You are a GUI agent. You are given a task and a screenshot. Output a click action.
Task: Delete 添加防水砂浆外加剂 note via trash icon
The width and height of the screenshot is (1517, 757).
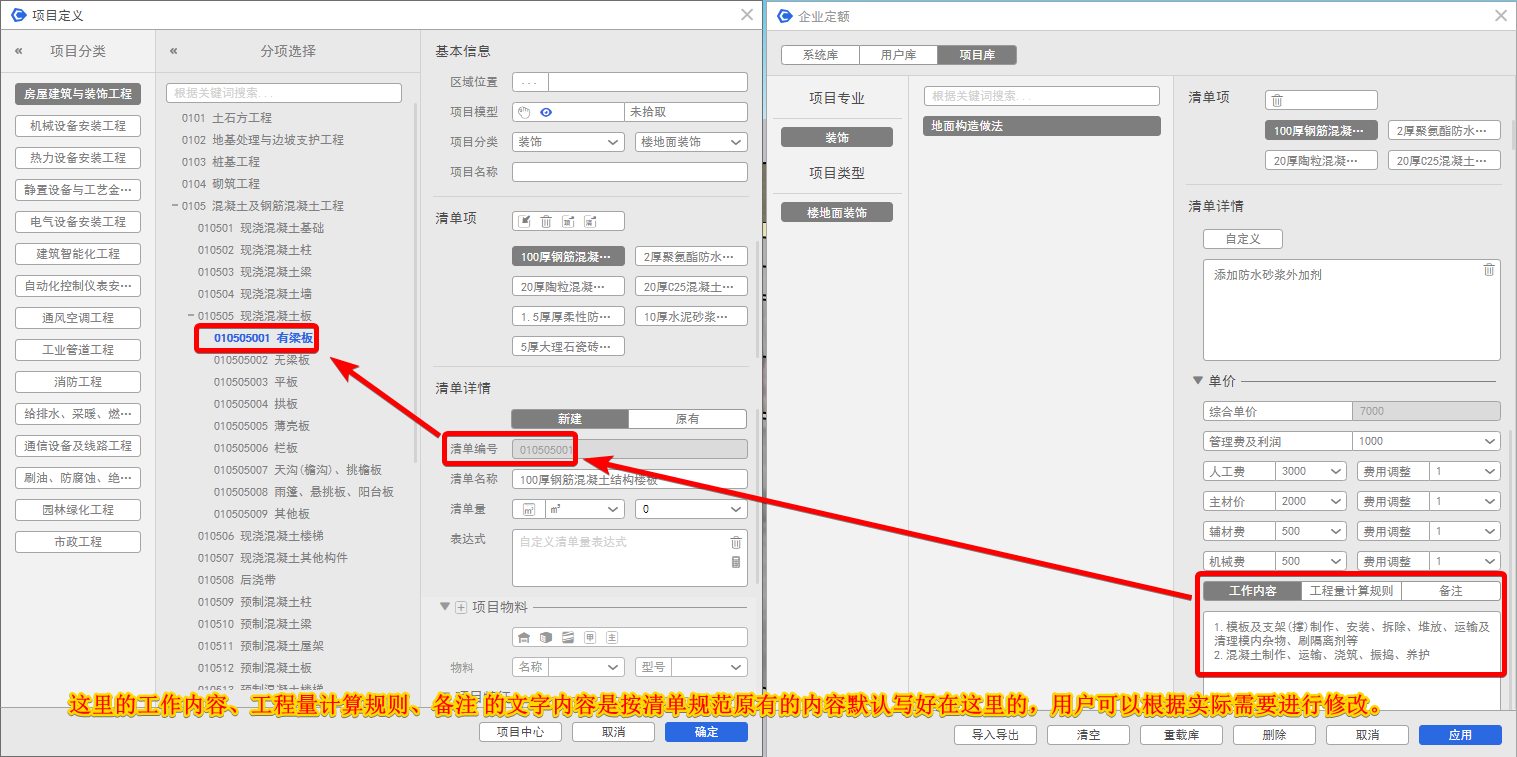1489,270
